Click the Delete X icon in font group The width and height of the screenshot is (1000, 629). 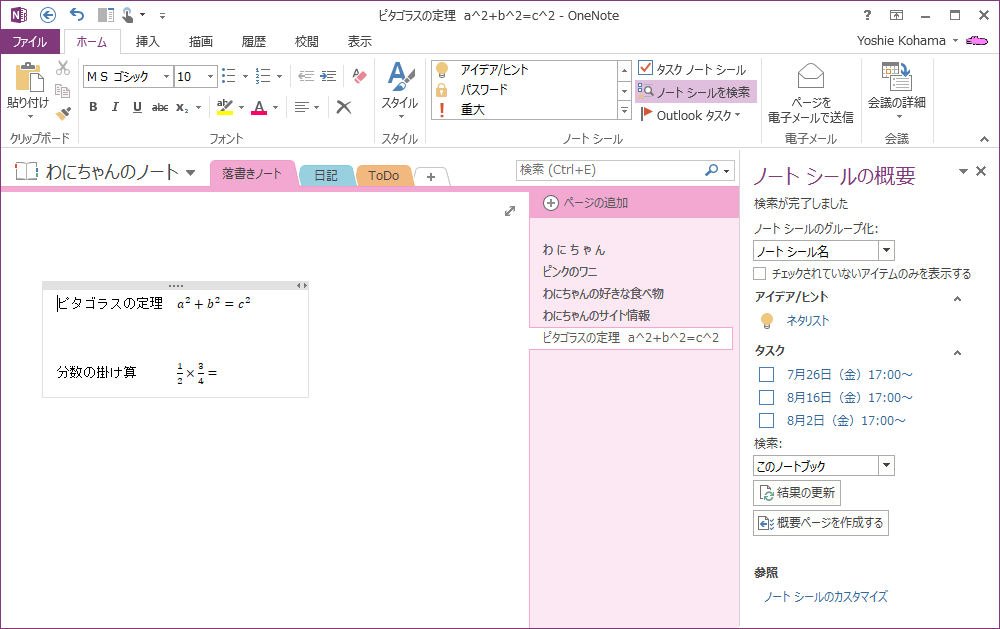tap(344, 107)
